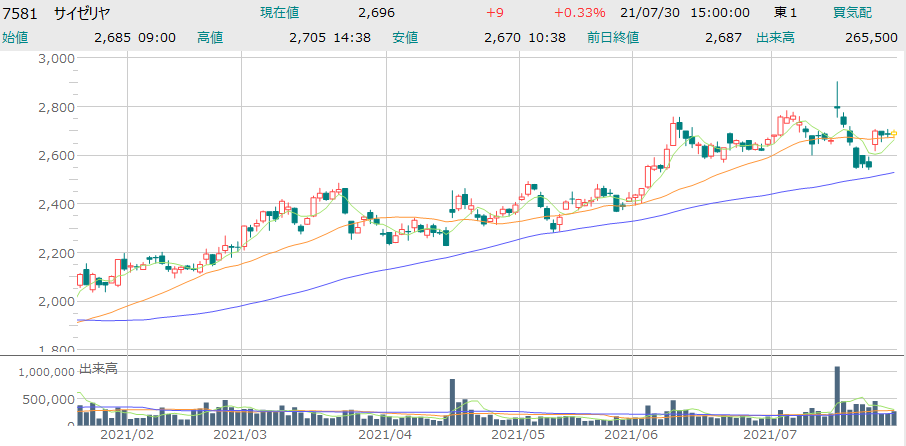
Task: Click the 東1 market label
Action: click(x=786, y=13)
